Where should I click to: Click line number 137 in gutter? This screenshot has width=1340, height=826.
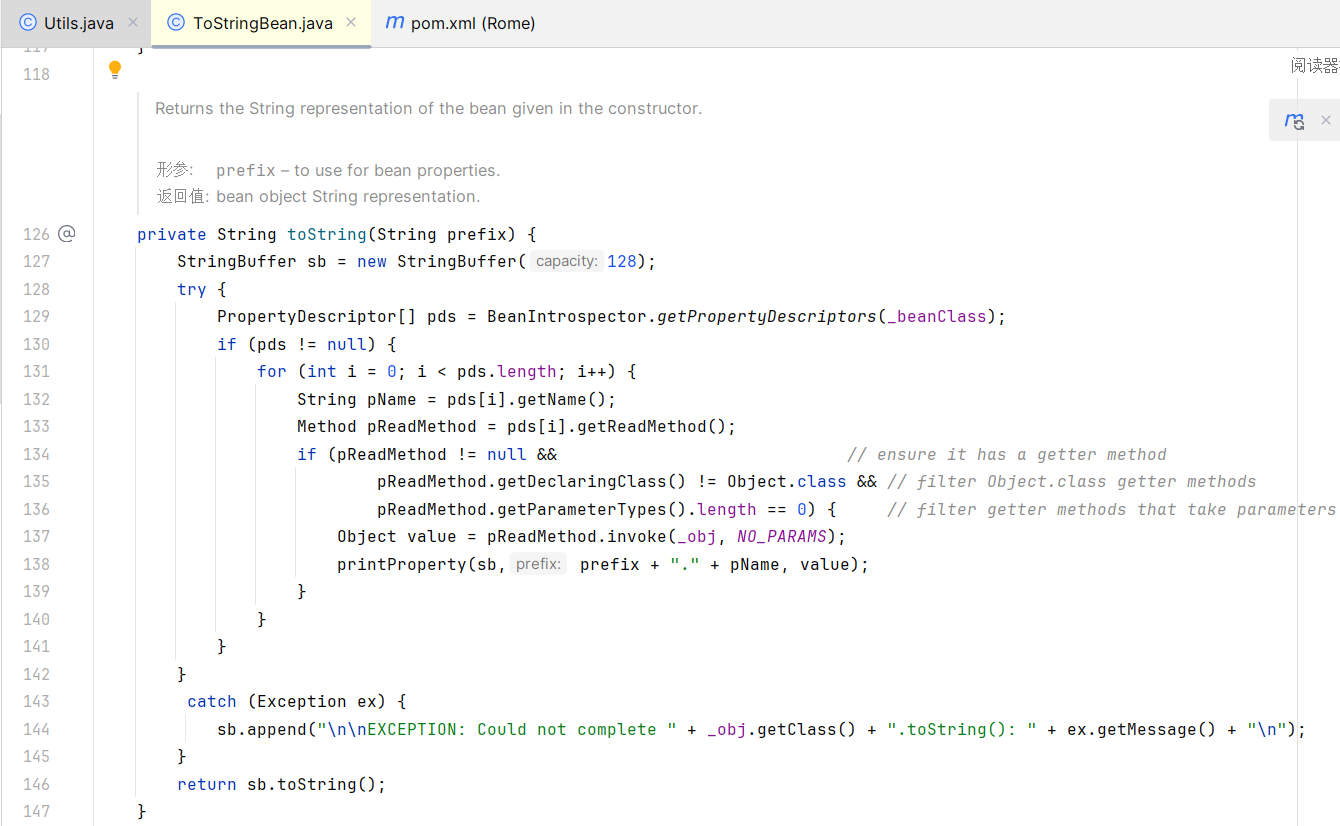point(36,536)
